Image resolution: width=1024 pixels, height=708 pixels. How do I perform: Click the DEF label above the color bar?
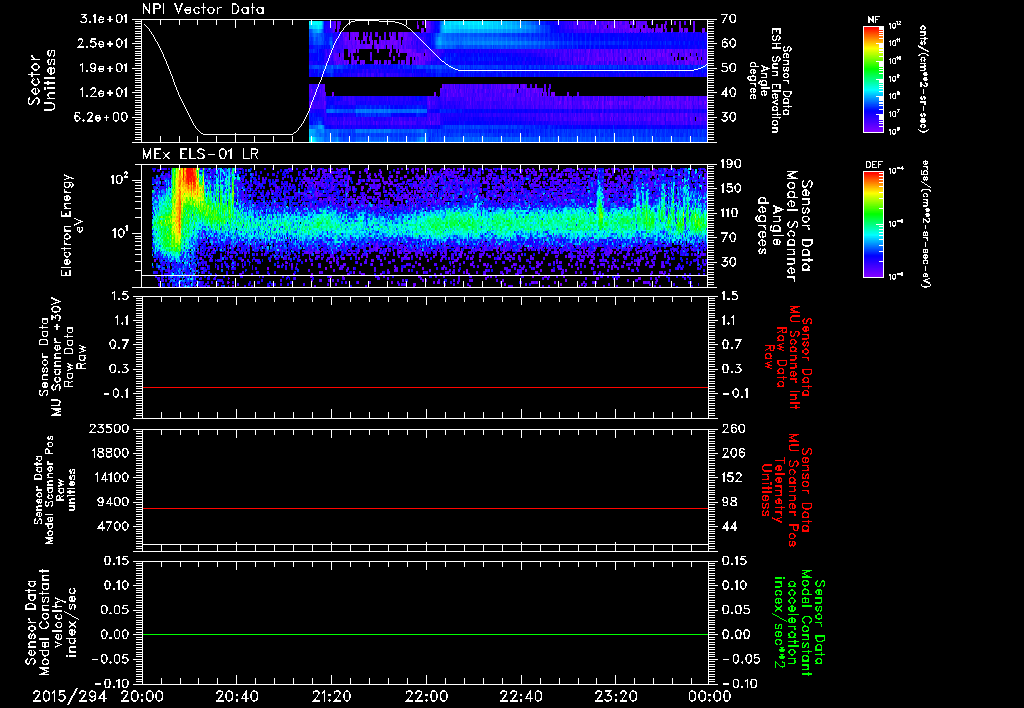873,165
